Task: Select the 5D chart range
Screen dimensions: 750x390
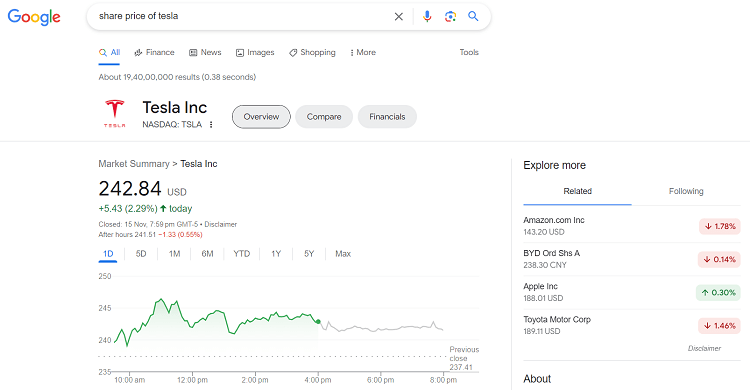Action: (141, 254)
